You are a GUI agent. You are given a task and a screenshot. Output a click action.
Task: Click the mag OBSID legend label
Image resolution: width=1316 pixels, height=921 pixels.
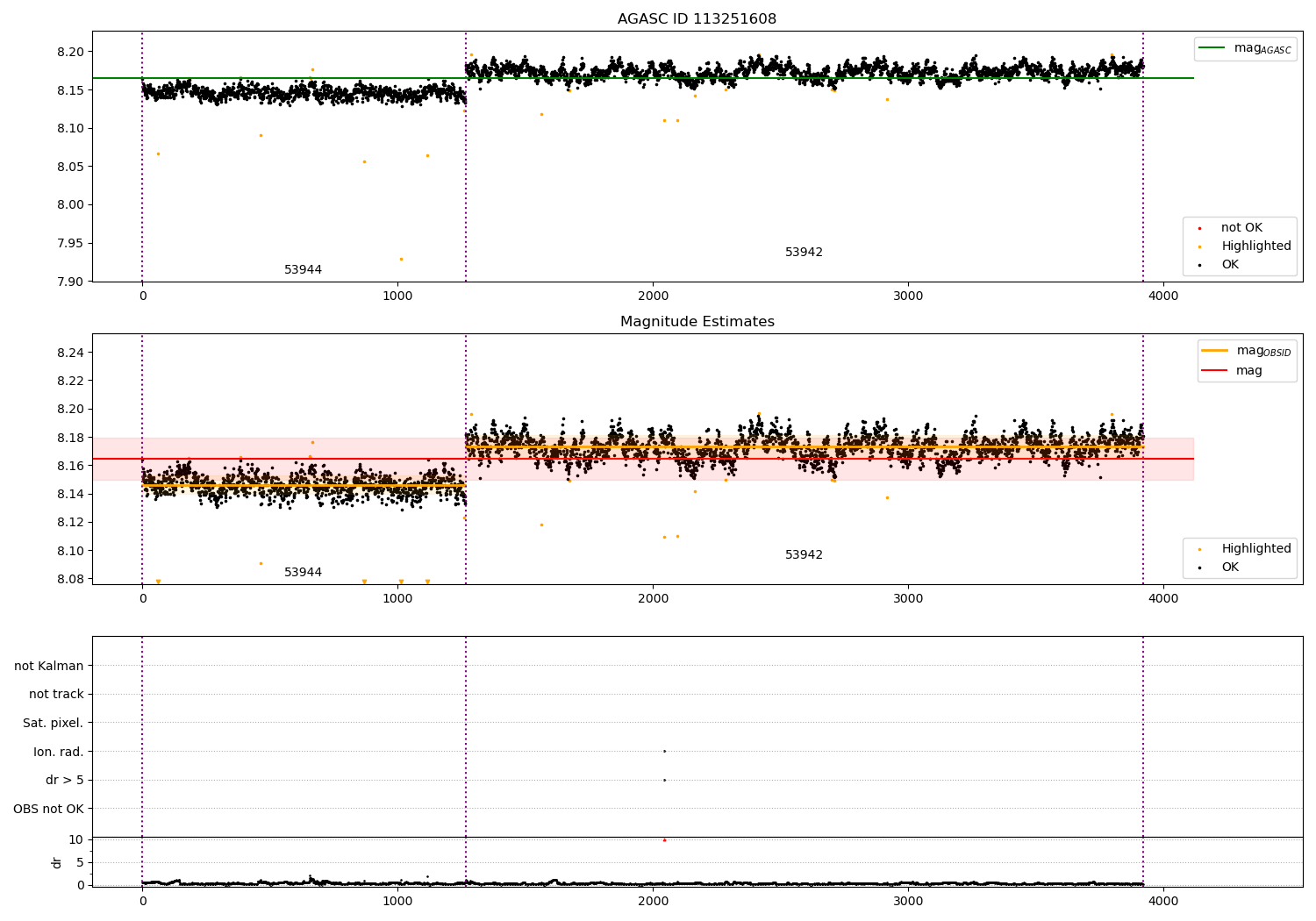[x=1263, y=351]
